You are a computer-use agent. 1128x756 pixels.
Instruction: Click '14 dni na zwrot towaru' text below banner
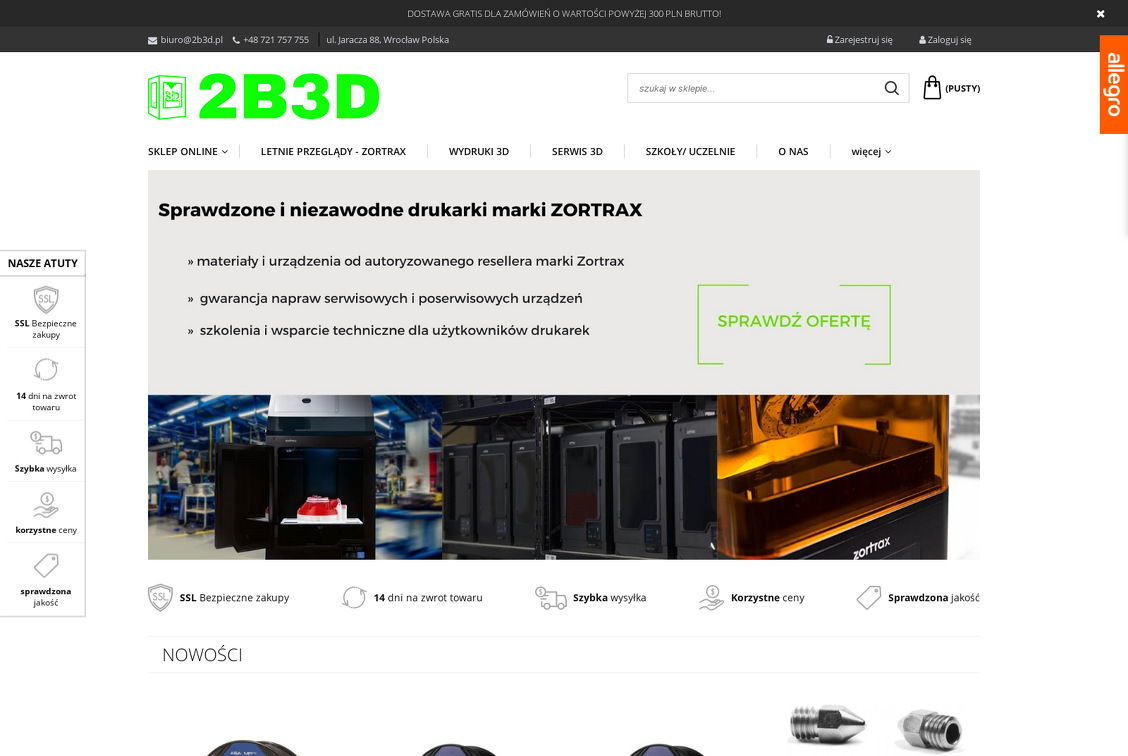tap(428, 598)
